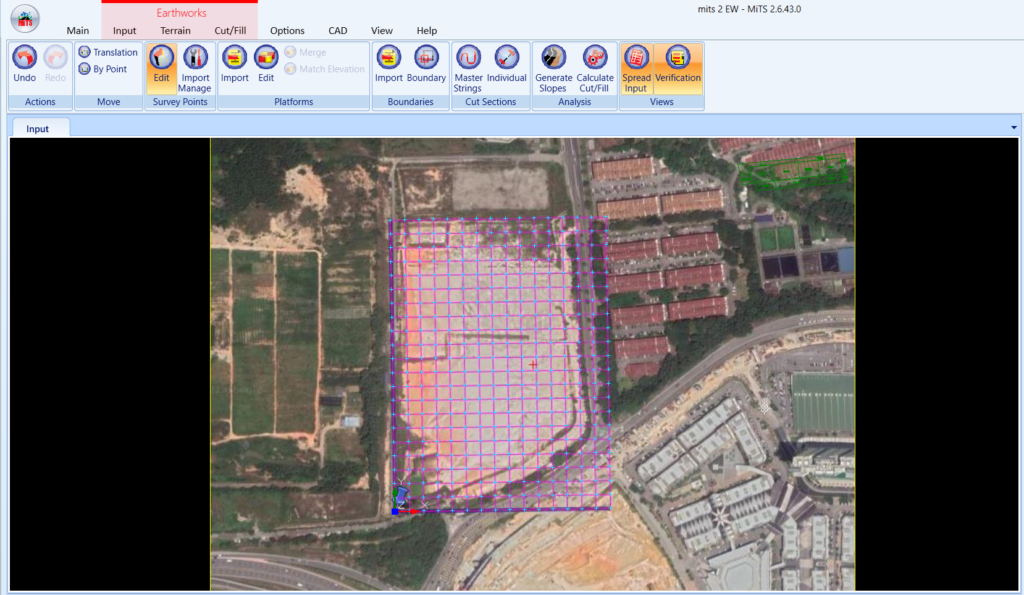1024x595 pixels.
Task: Open Import Manage for survey points
Action: [195, 69]
